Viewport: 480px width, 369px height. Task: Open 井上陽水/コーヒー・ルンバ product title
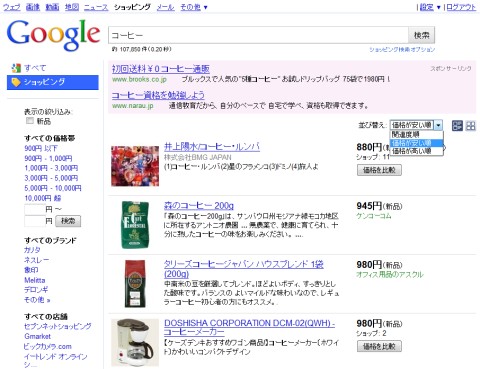212,147
